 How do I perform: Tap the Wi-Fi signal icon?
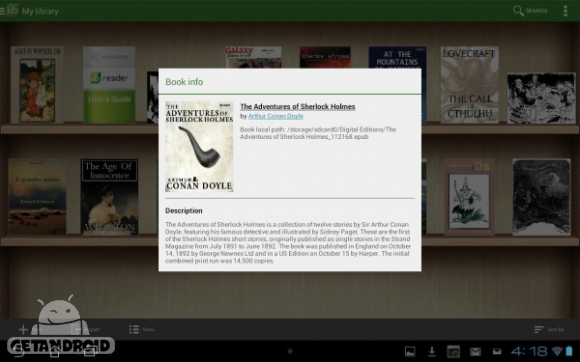point(557,351)
